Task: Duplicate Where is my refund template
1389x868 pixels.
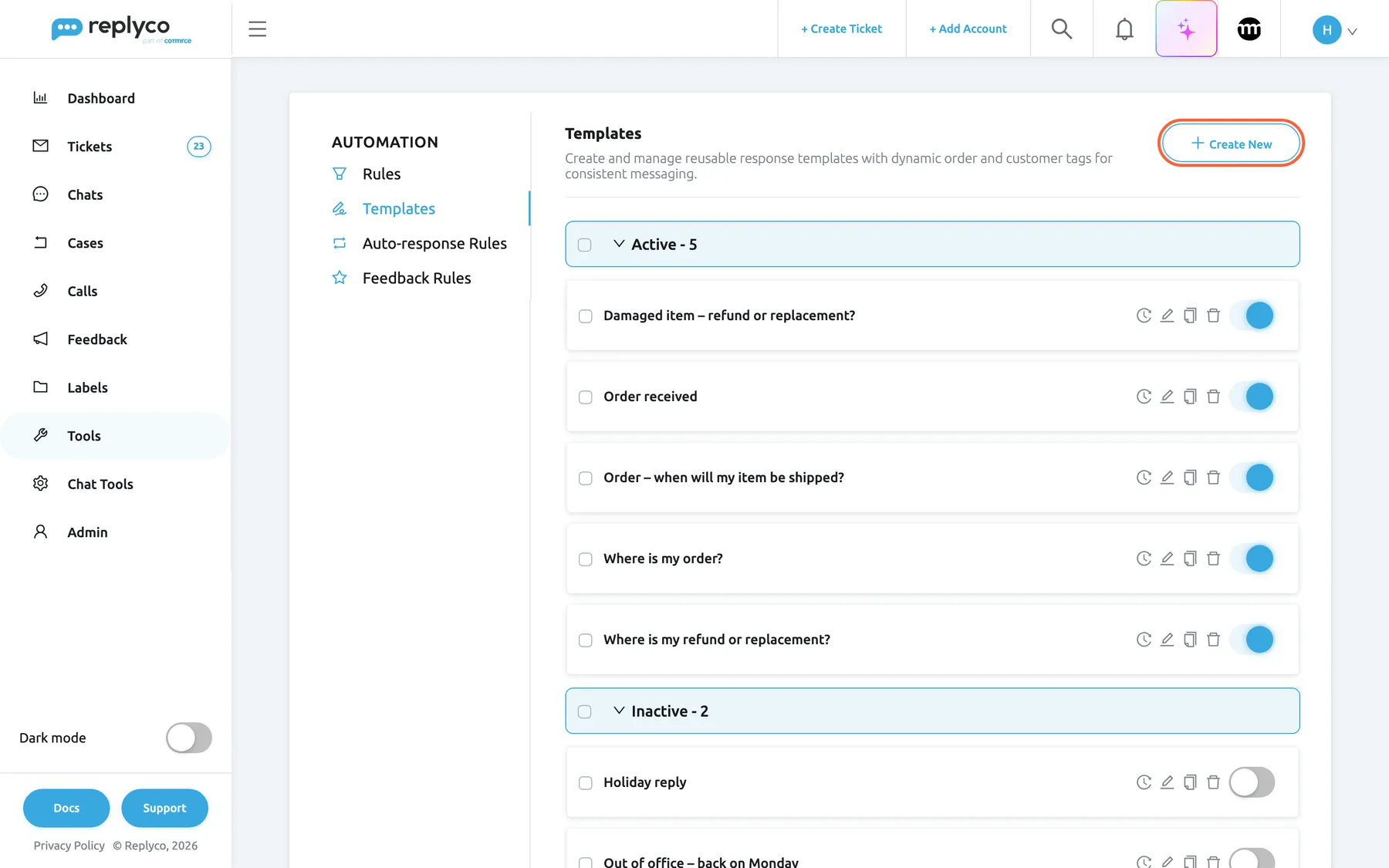Action: pos(1190,640)
